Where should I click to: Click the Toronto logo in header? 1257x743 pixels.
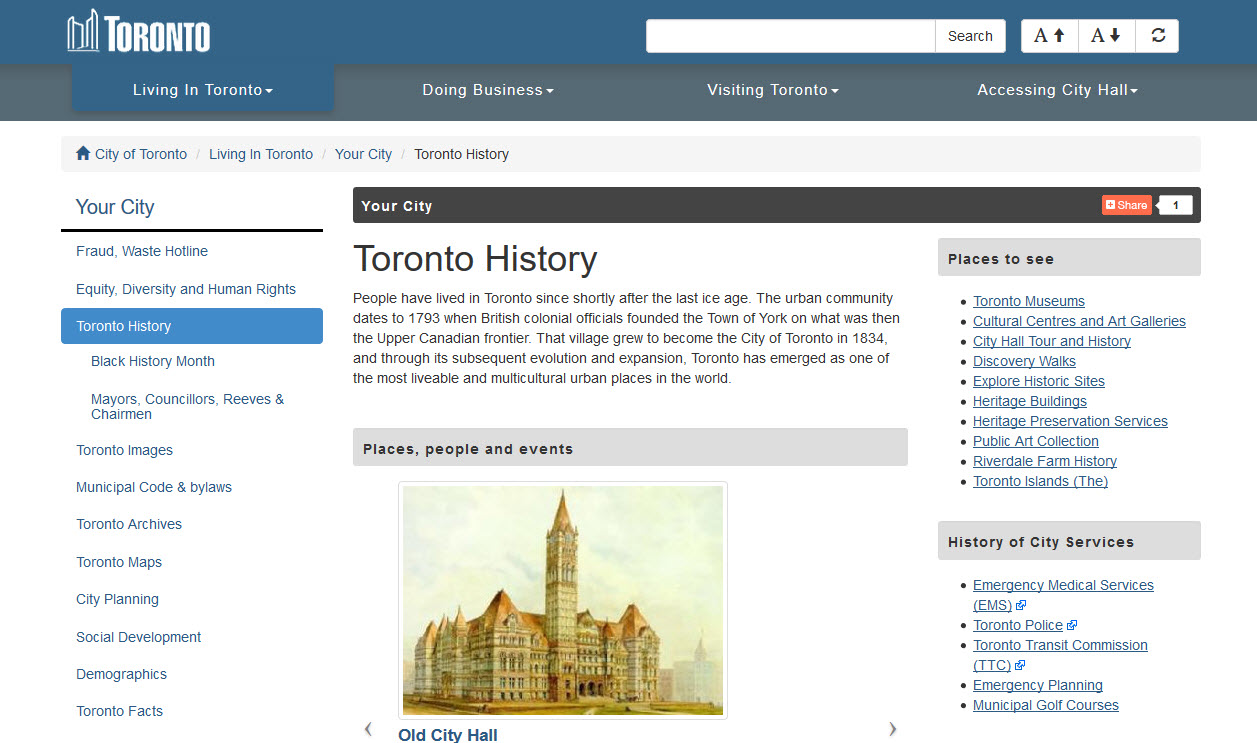pos(139,31)
